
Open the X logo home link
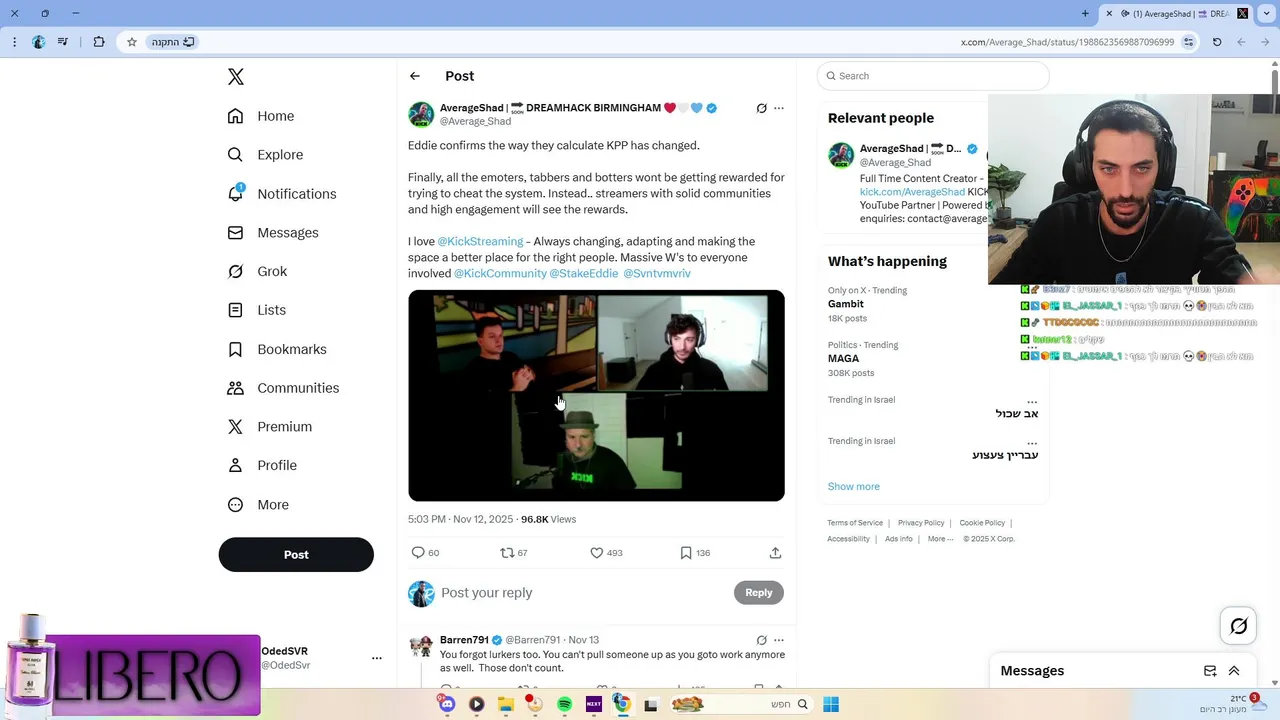pos(235,77)
